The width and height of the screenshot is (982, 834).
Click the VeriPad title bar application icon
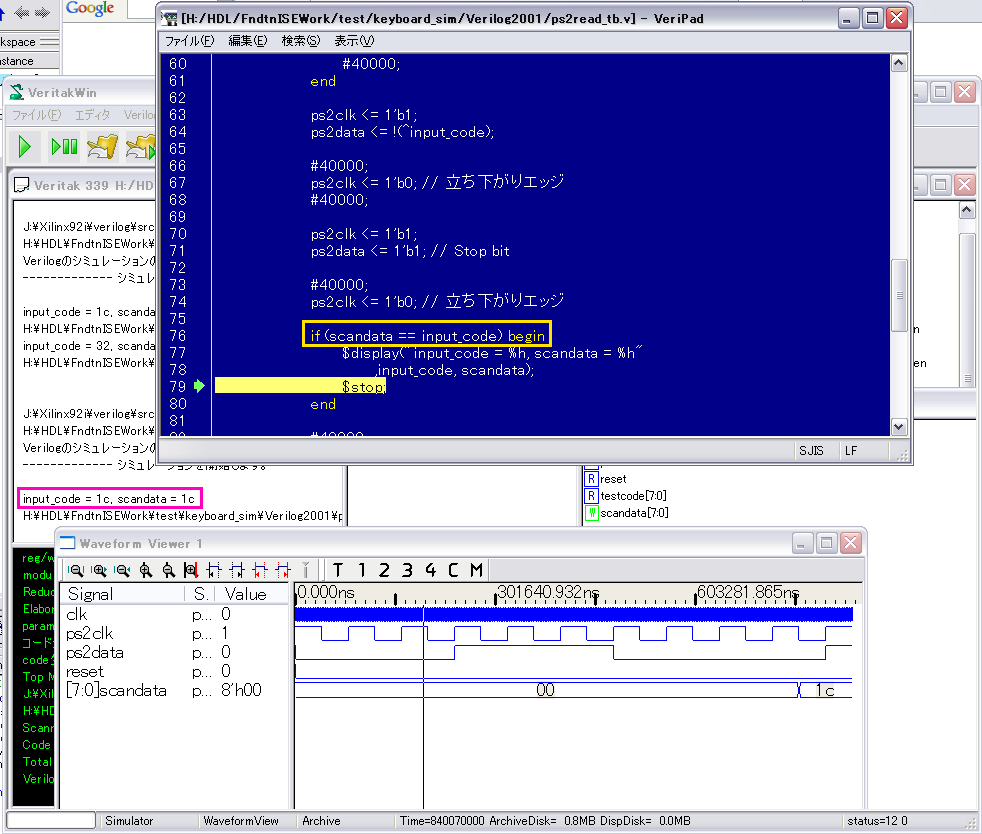[170, 18]
